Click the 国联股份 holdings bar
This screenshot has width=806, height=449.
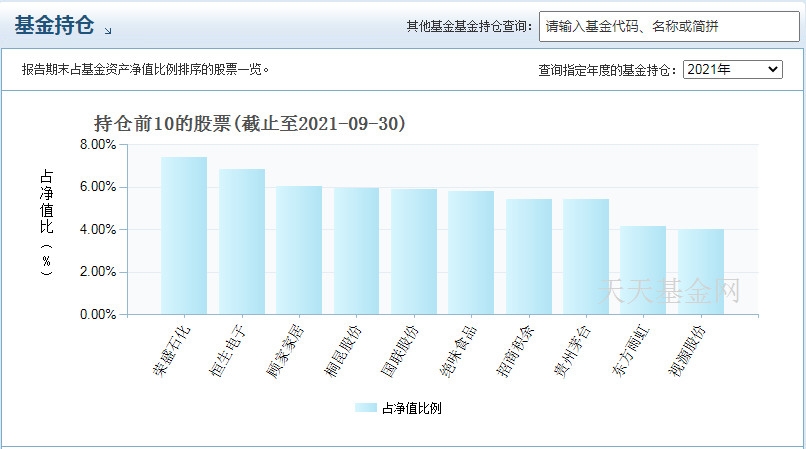[x=414, y=252]
